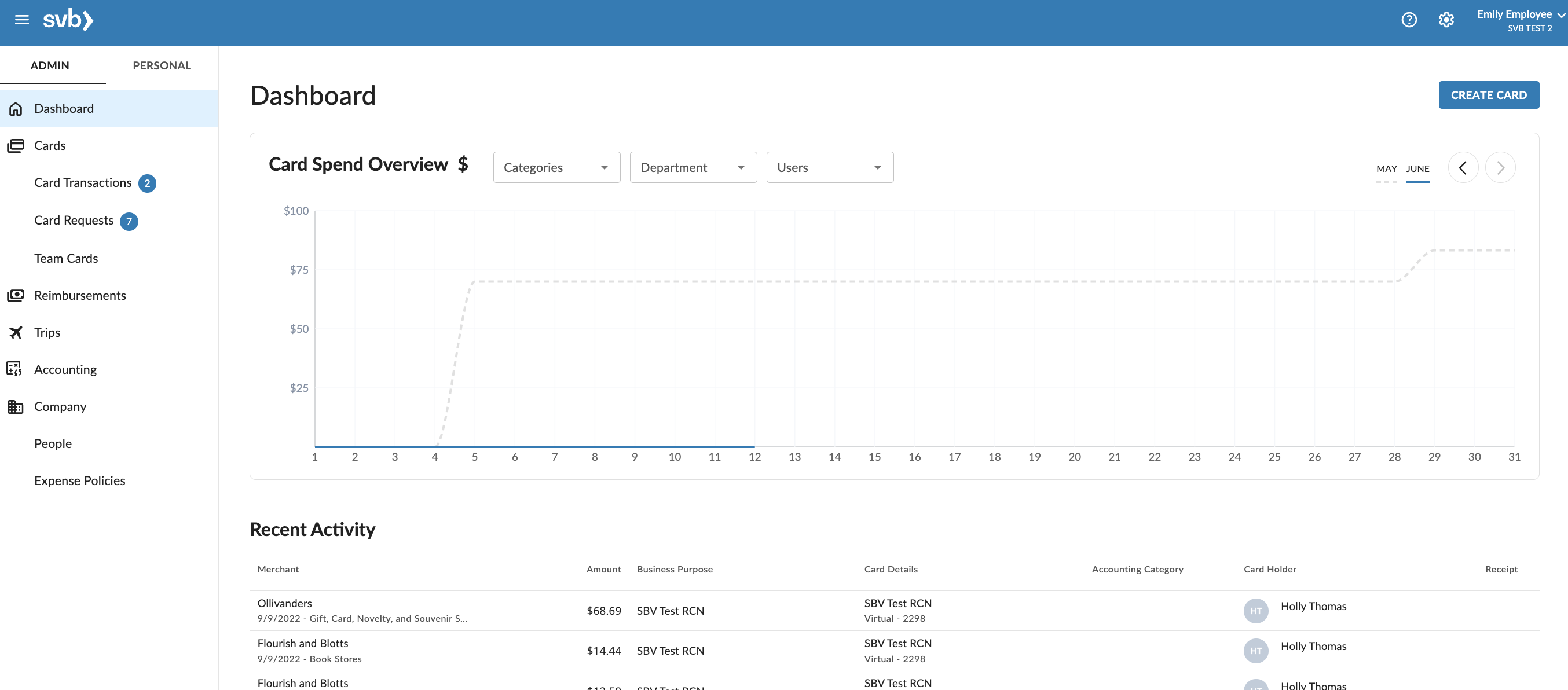This screenshot has height=690, width=1568.
Task: Click the $68.69 amount cell
Action: click(x=603, y=611)
